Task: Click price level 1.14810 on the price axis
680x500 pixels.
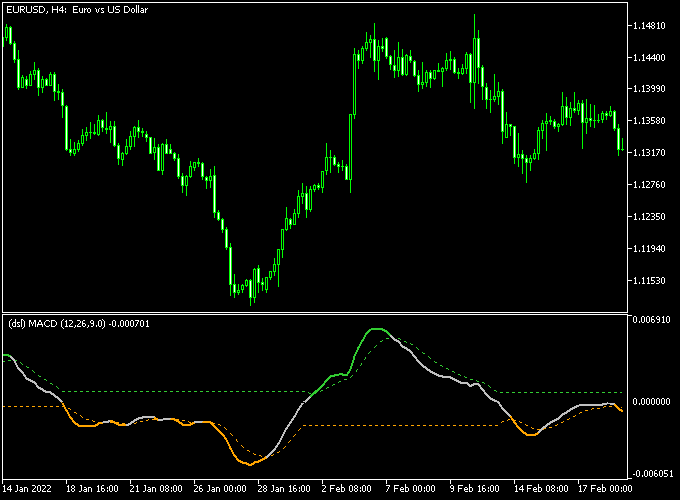Action: [x=649, y=26]
